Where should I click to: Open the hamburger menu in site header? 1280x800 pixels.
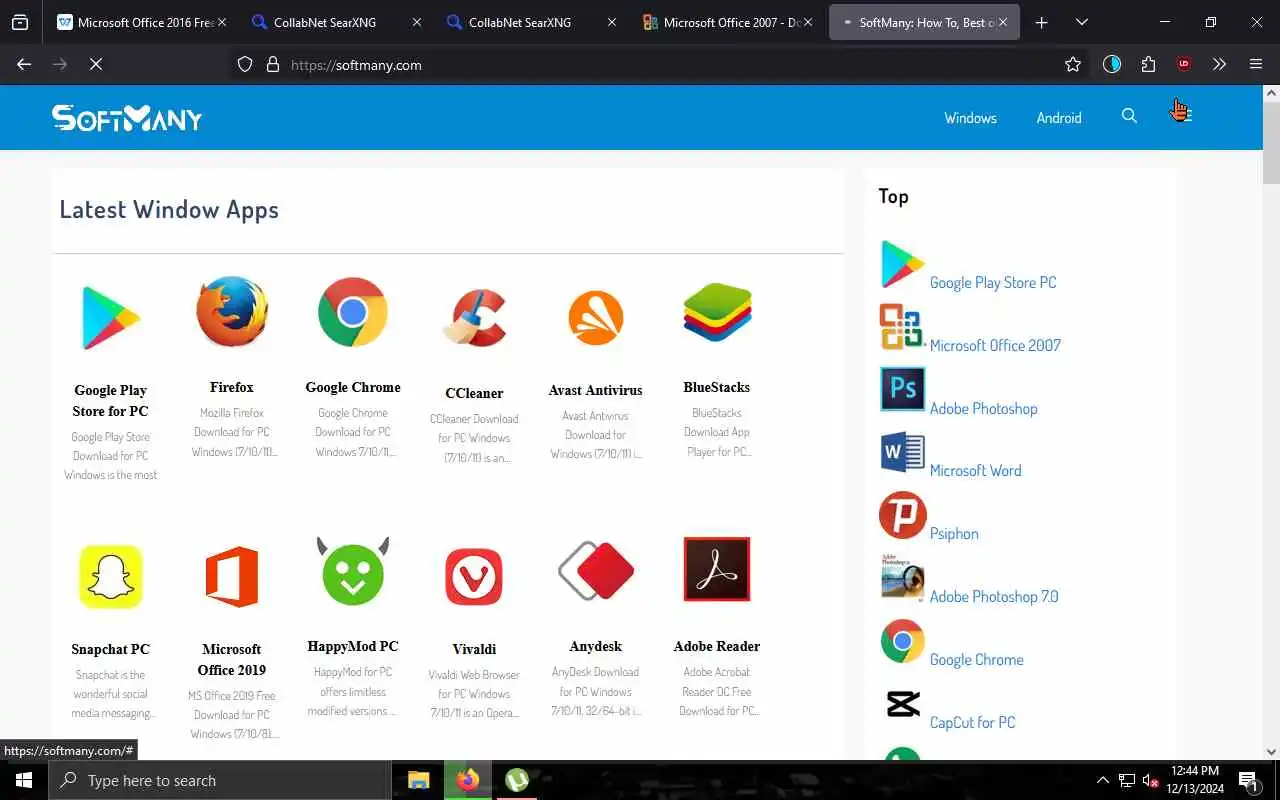click(x=1184, y=116)
